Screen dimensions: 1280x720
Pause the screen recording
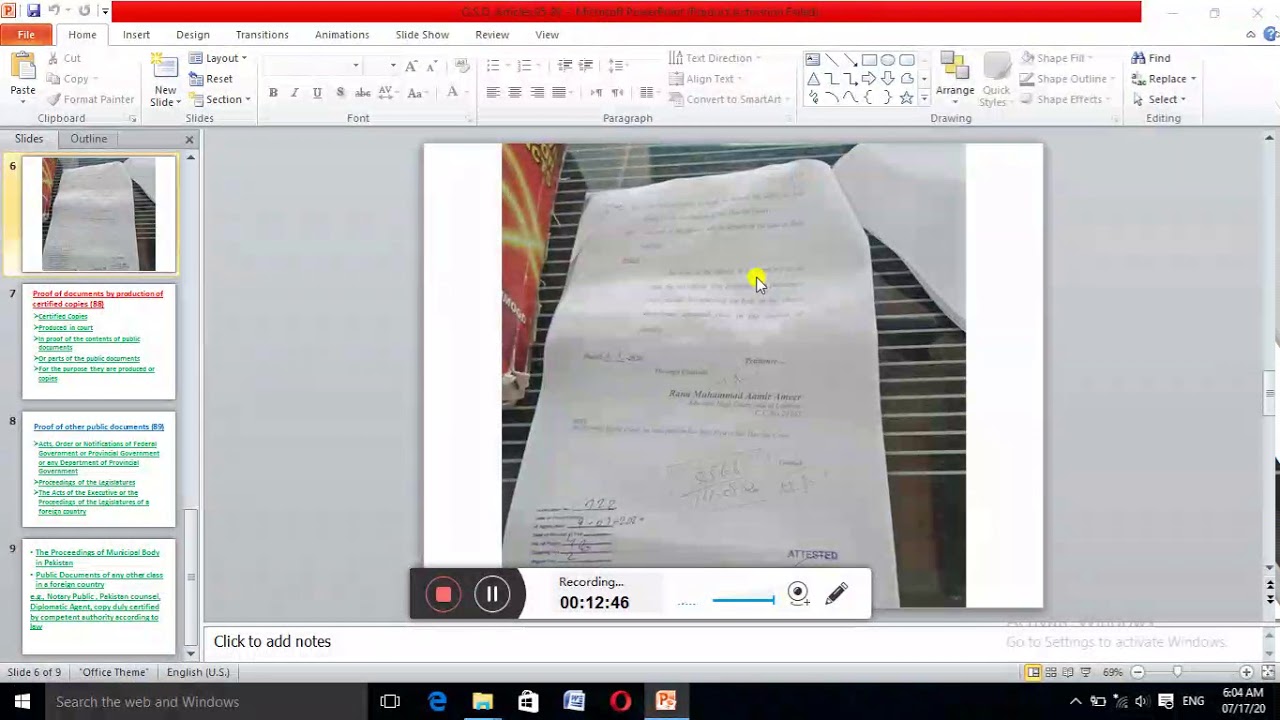click(x=492, y=594)
